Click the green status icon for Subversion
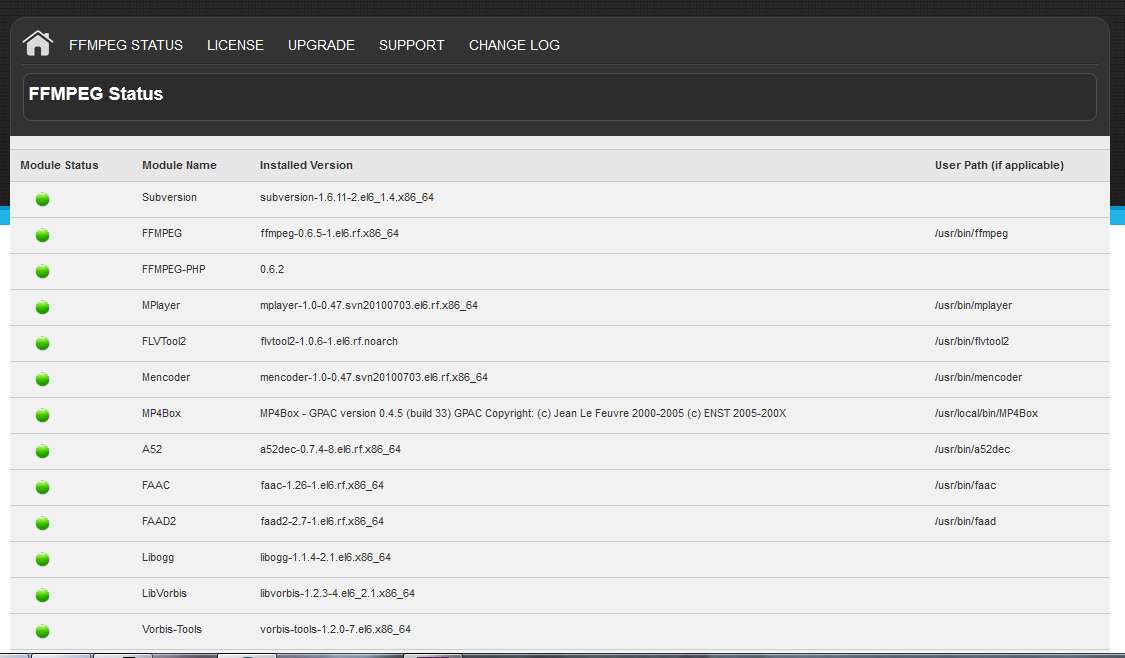 pyautogui.click(x=43, y=199)
